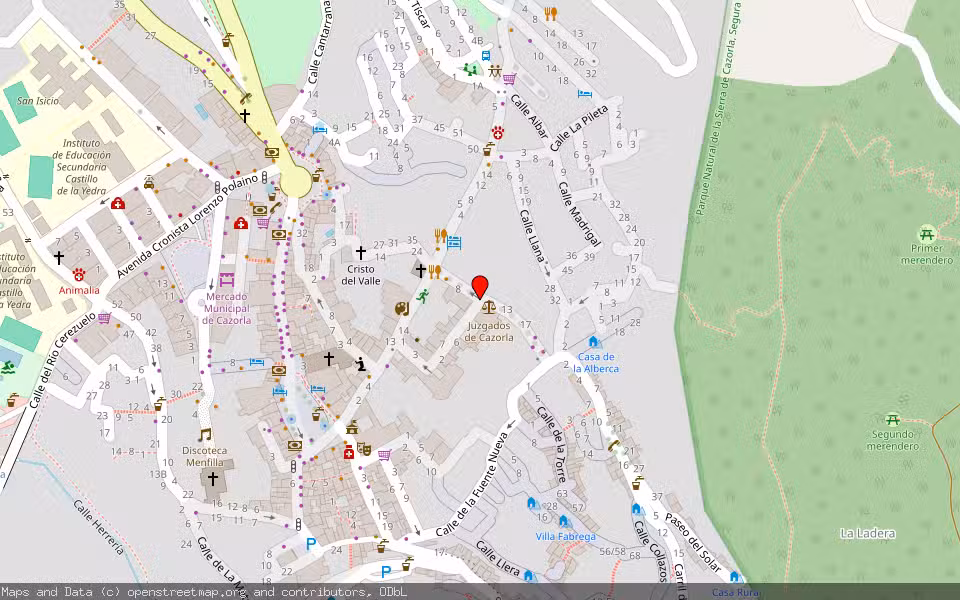Click the 'Calle Madrigal' street label

(579, 214)
